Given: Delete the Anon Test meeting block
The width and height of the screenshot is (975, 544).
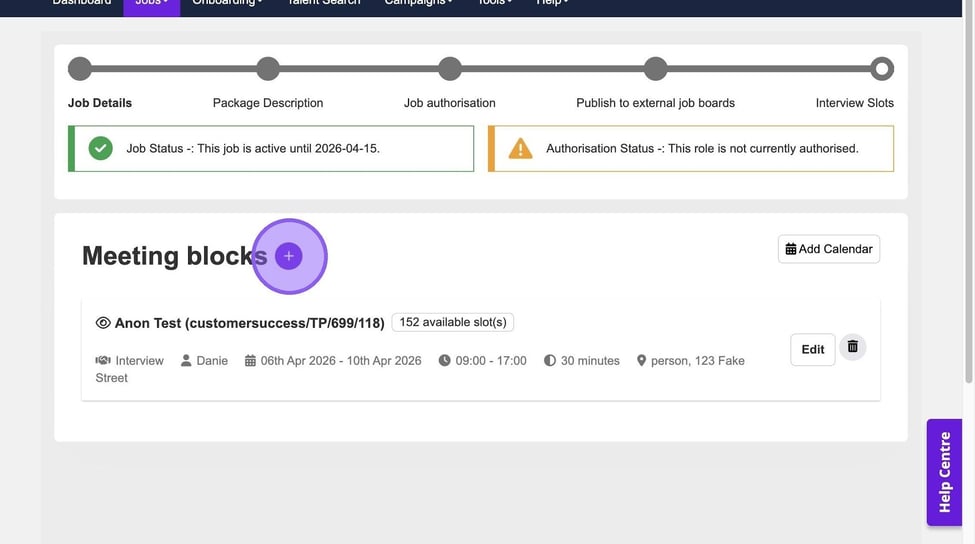Looking at the screenshot, I should pos(852,347).
